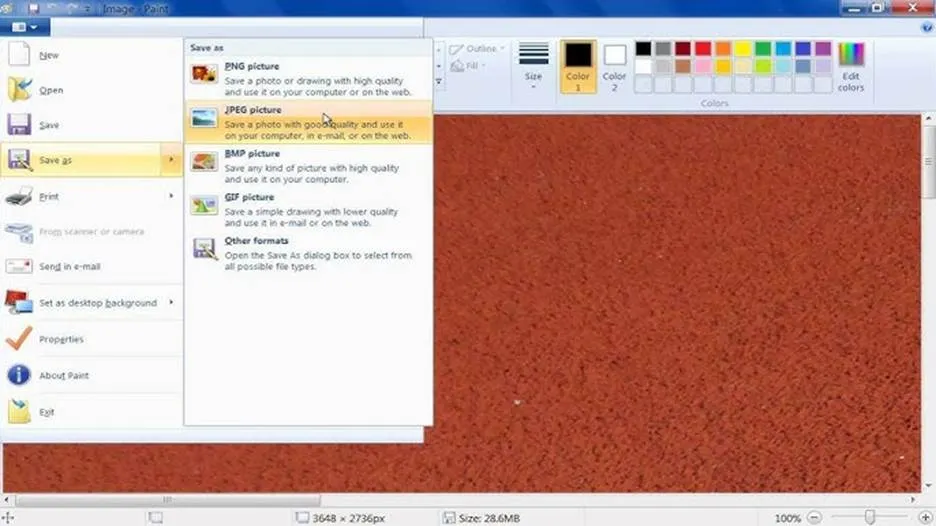936x526 pixels.
Task: Pick the purple color swatch
Action: click(x=823, y=48)
